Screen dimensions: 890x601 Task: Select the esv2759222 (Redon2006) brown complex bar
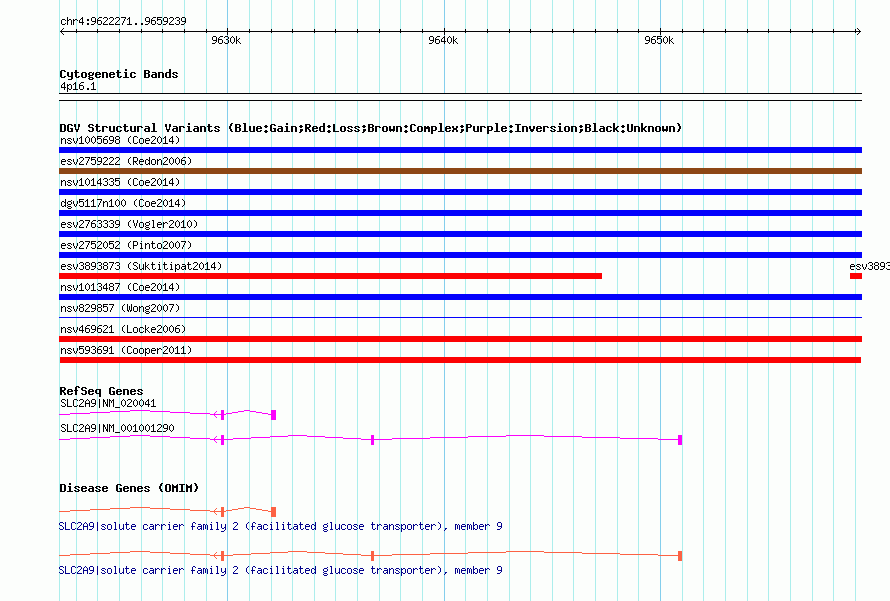[460, 171]
